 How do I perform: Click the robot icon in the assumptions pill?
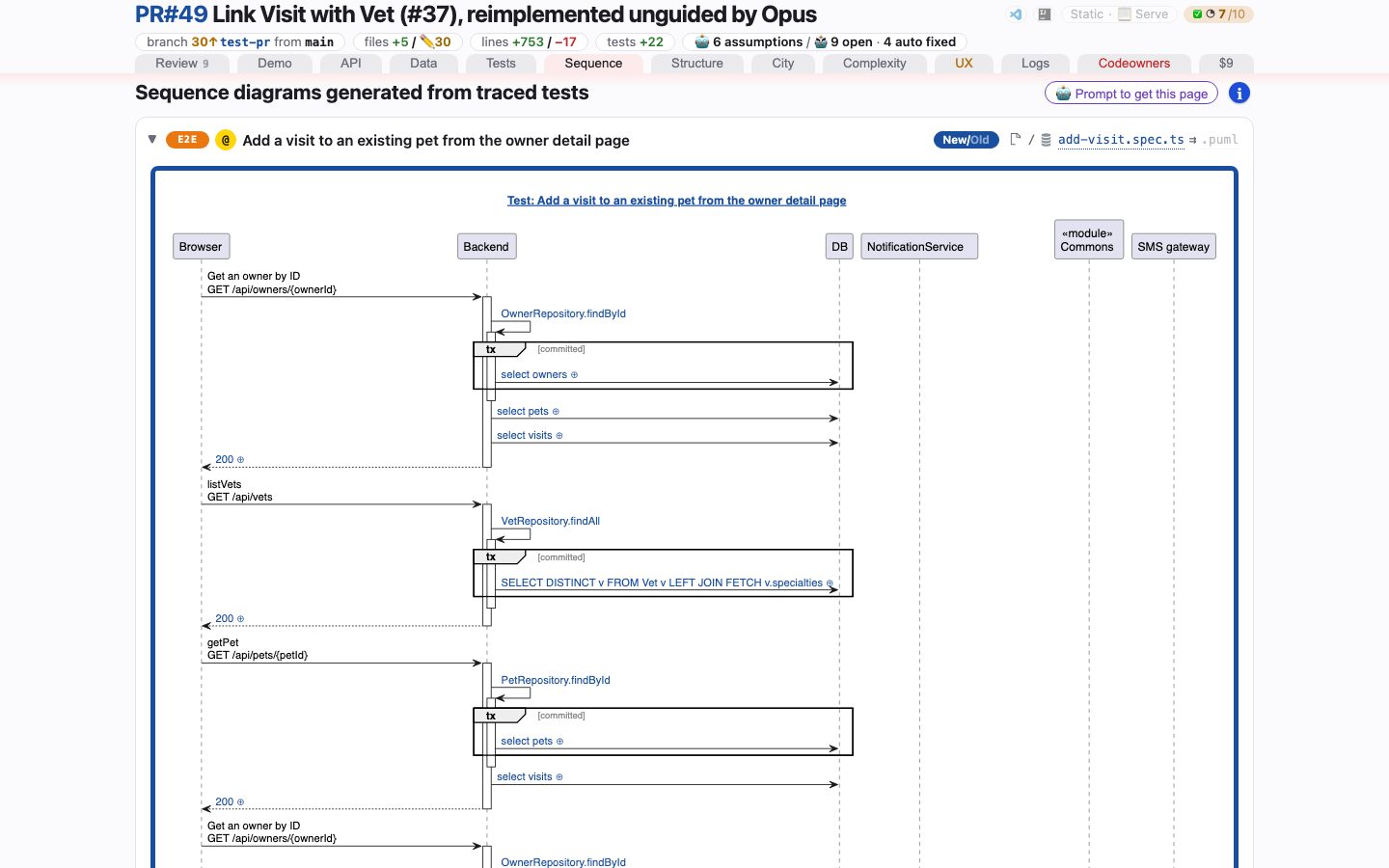(702, 41)
